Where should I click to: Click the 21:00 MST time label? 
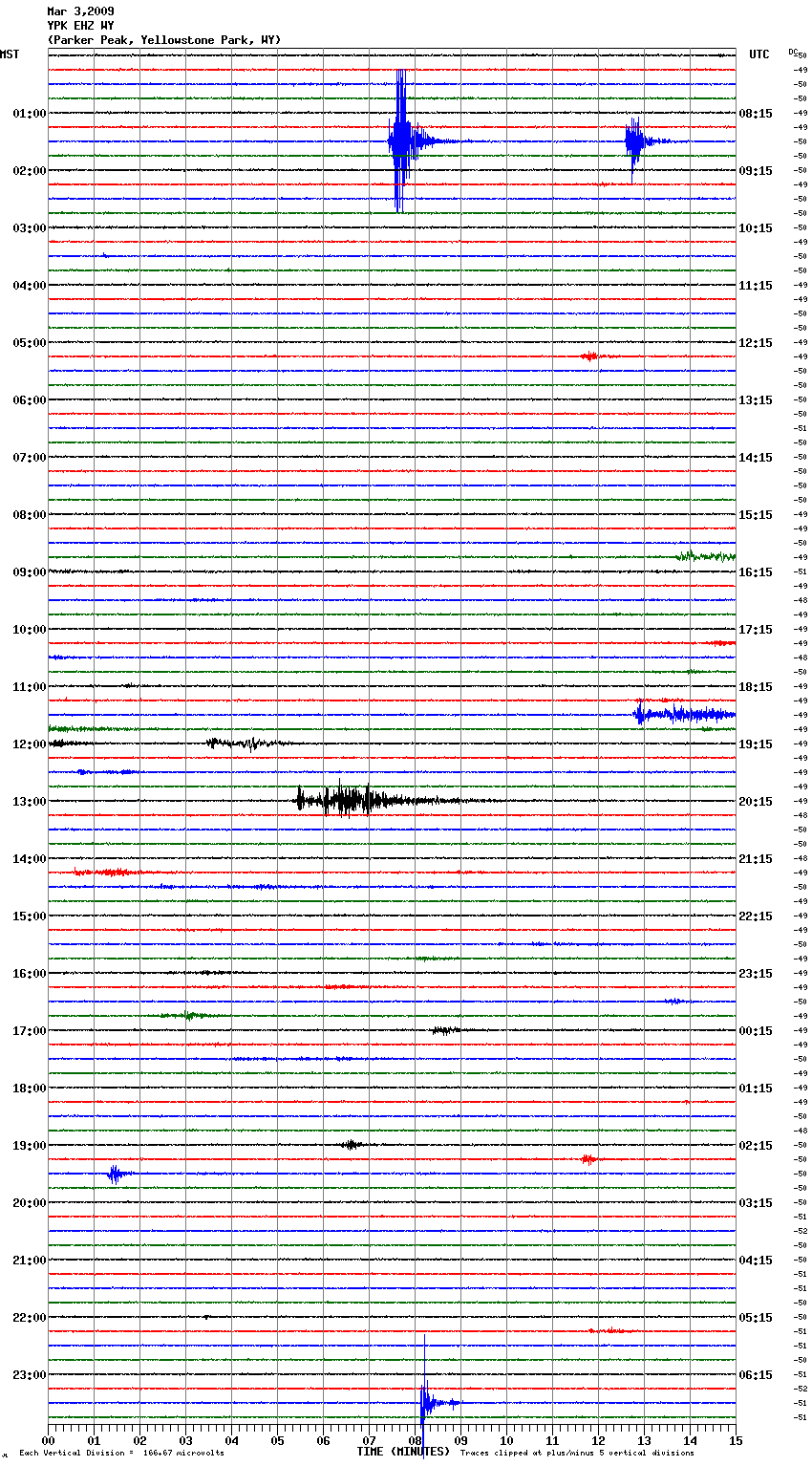tap(30, 1261)
